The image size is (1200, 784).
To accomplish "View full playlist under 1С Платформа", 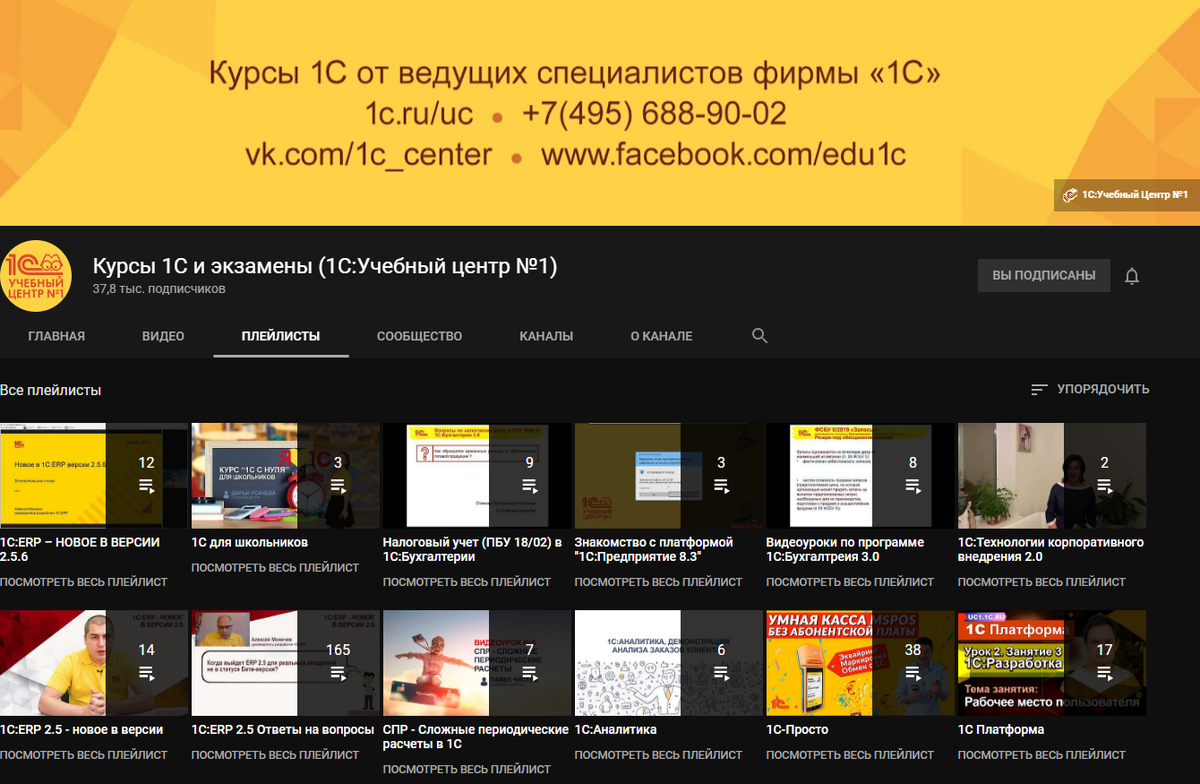I will [1042, 755].
